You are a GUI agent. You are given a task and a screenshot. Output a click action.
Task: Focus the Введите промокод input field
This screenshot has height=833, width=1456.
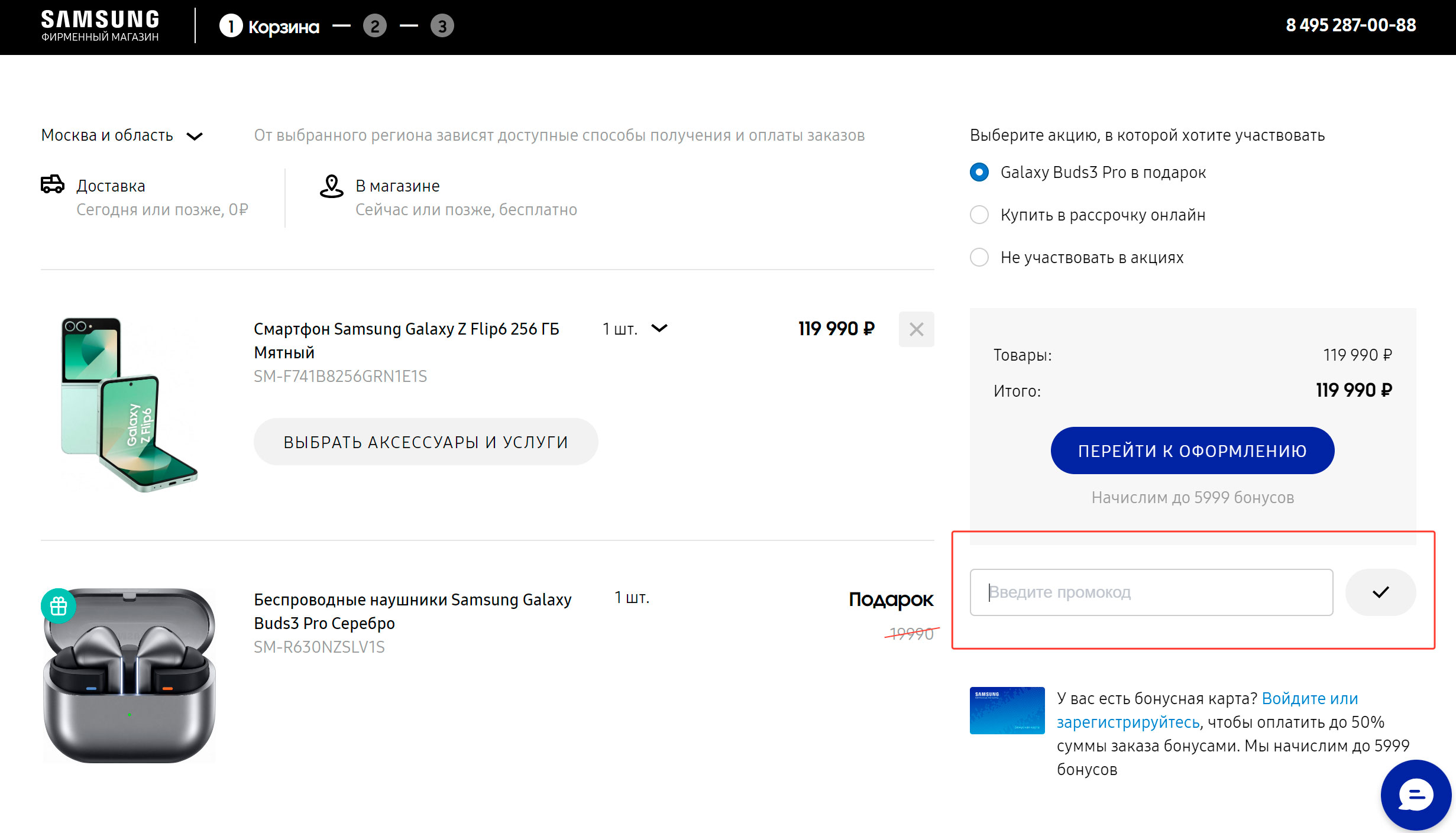coord(1151,592)
